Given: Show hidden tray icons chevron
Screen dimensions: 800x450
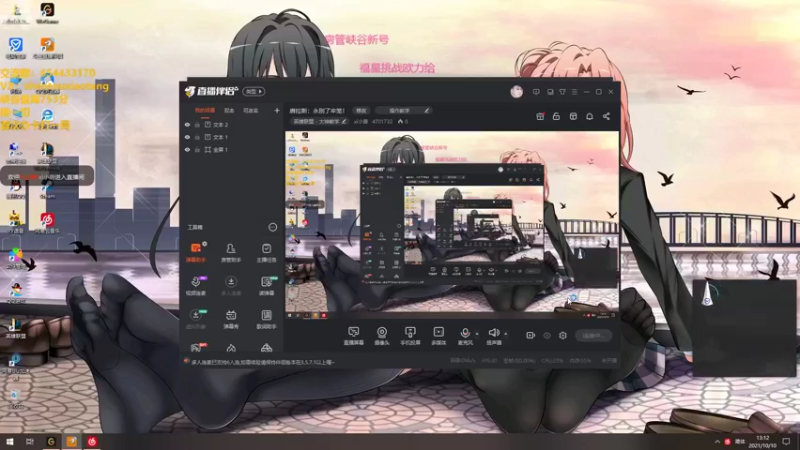Looking at the screenshot, I should click(x=717, y=441).
